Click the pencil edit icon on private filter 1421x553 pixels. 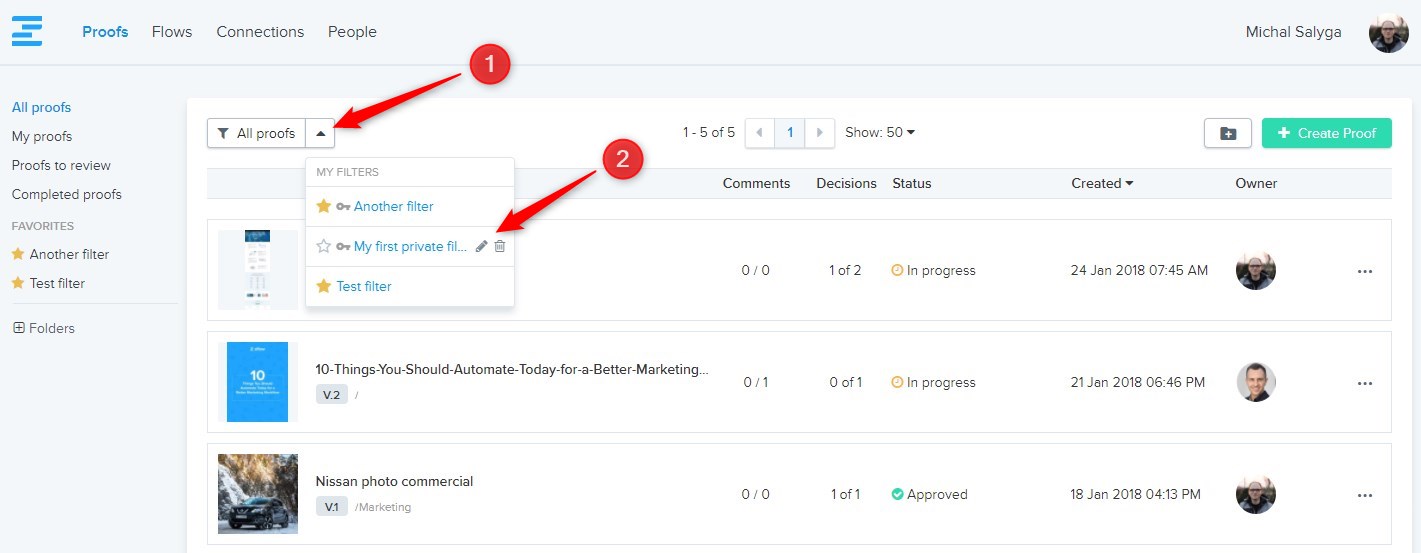[481, 246]
